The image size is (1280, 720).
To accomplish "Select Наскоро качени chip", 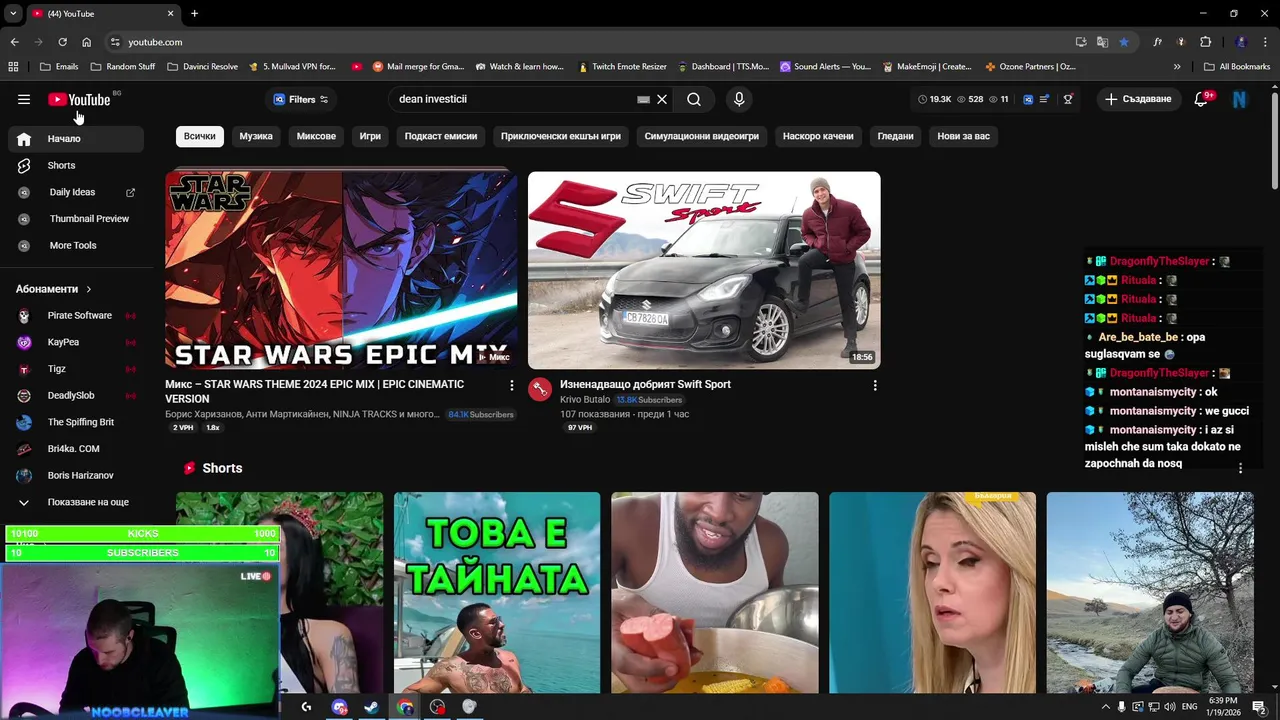I will pos(818,136).
